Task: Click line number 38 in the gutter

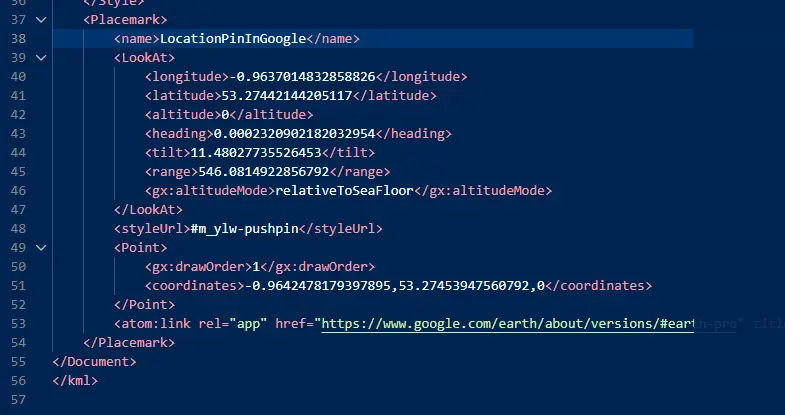Action: click(x=18, y=39)
